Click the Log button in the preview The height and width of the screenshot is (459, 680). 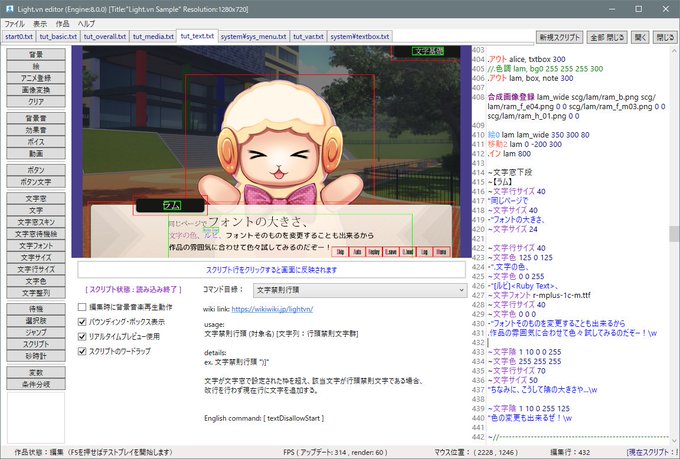[425, 252]
